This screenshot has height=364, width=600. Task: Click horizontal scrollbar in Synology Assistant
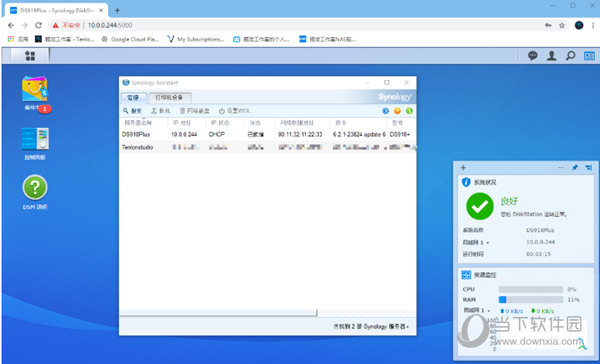(218, 313)
